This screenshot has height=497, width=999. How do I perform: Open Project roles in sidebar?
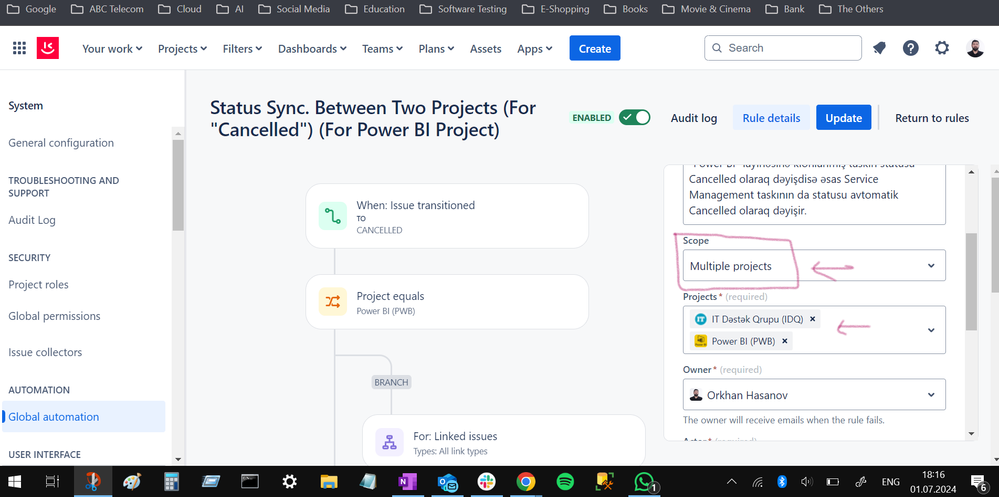38,284
